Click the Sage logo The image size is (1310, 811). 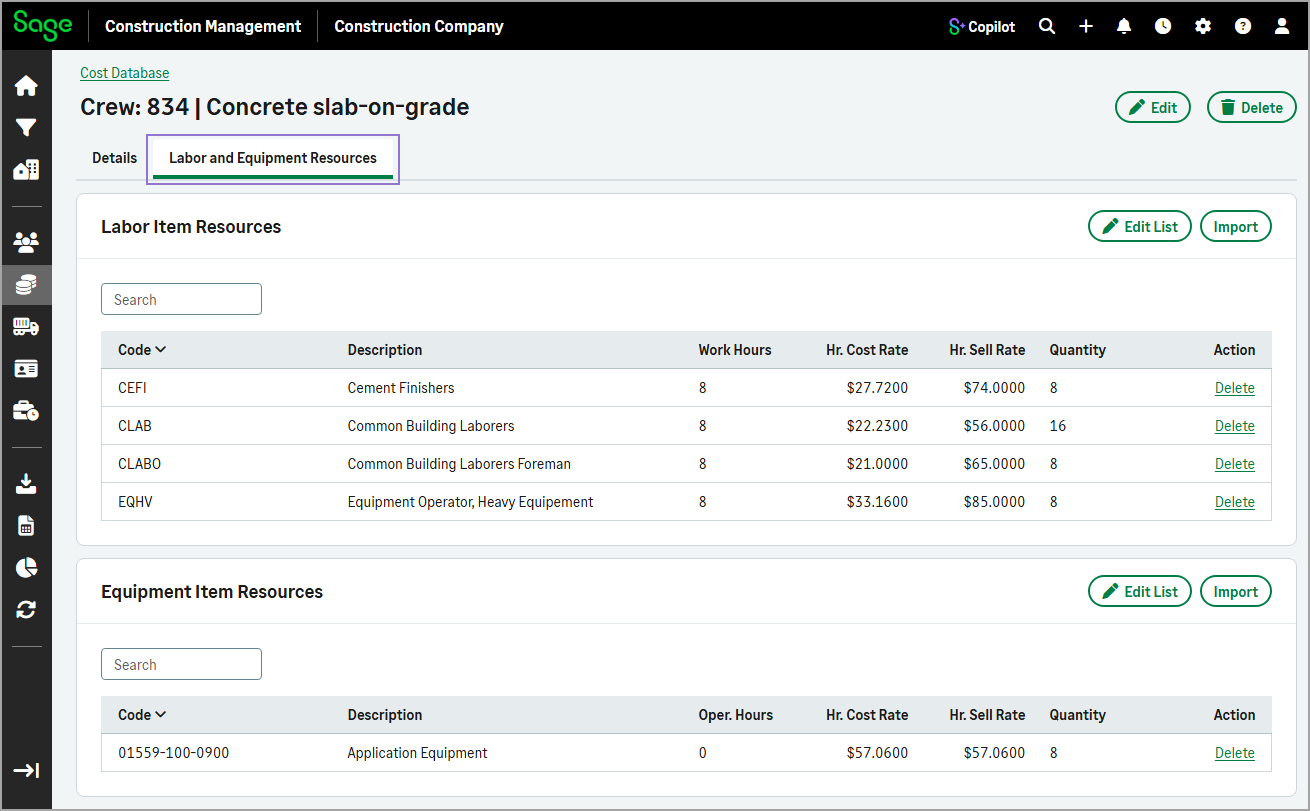(43, 25)
